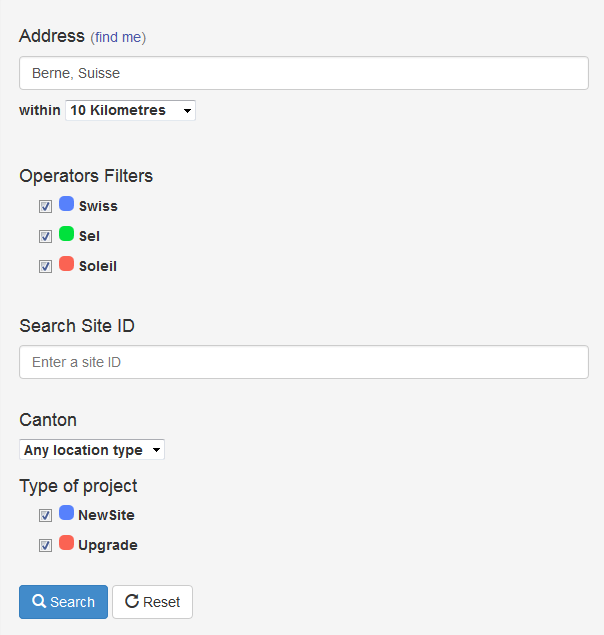The image size is (604, 635).
Task: Open the 10 Kilometres distance dropdown
Action: pyautogui.click(x=130, y=110)
